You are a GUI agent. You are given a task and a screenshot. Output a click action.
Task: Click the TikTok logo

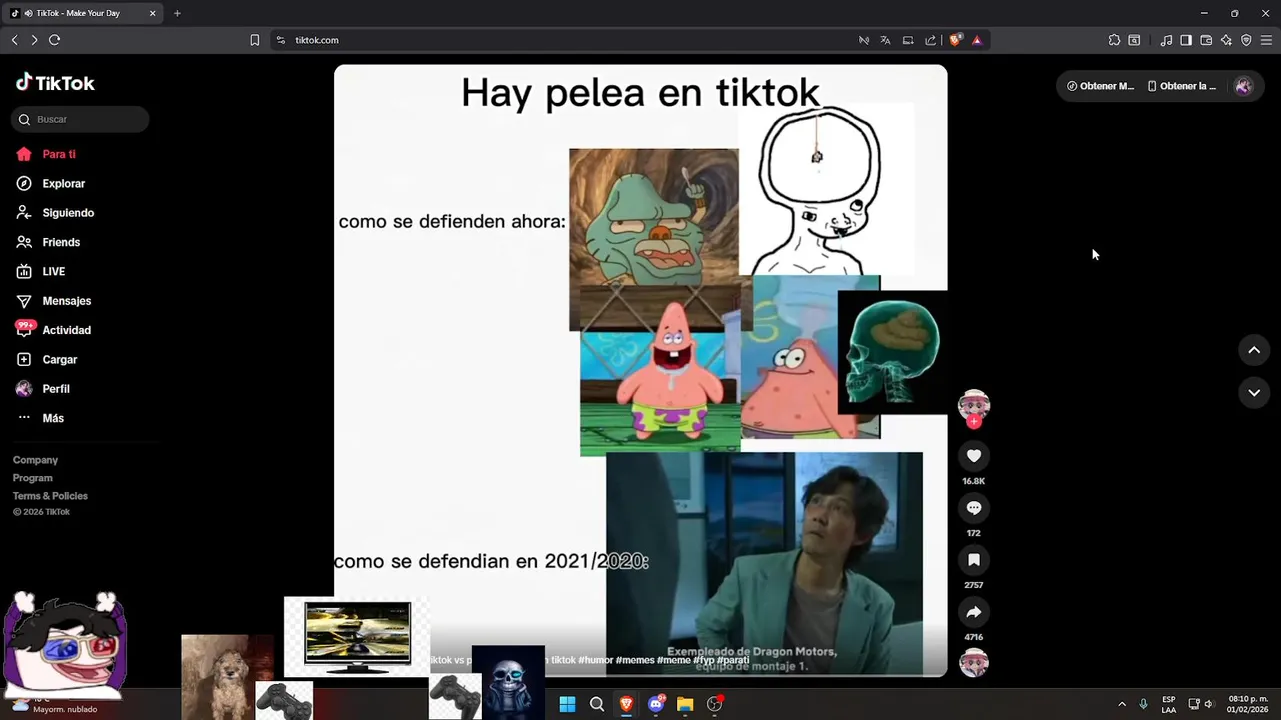55,83
